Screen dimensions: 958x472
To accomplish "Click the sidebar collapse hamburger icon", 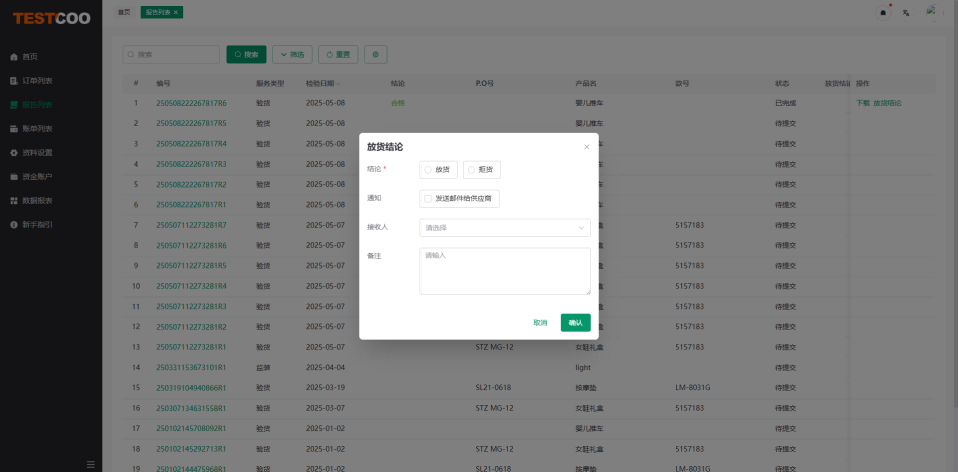I will pos(91,464).
